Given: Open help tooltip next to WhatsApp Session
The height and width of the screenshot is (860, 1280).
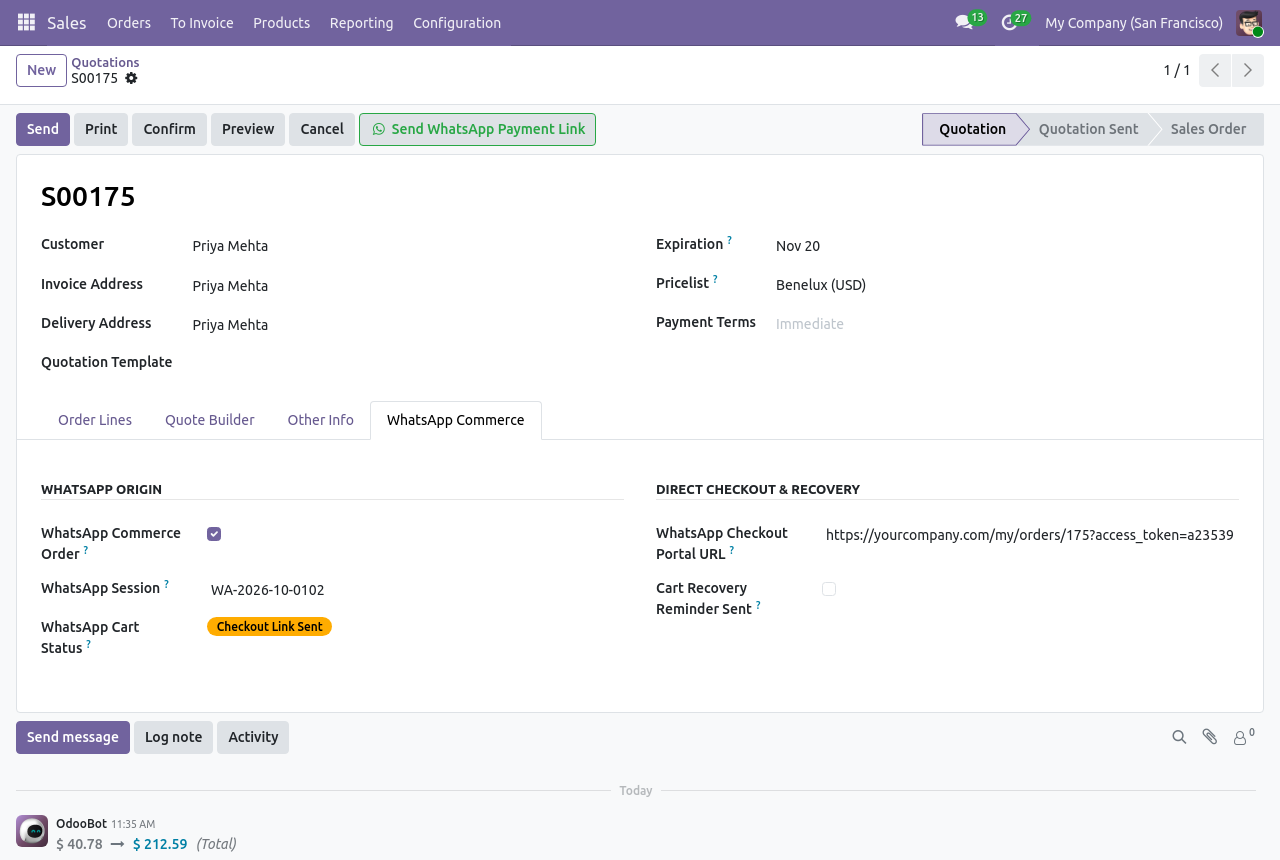Looking at the screenshot, I should (x=166, y=584).
